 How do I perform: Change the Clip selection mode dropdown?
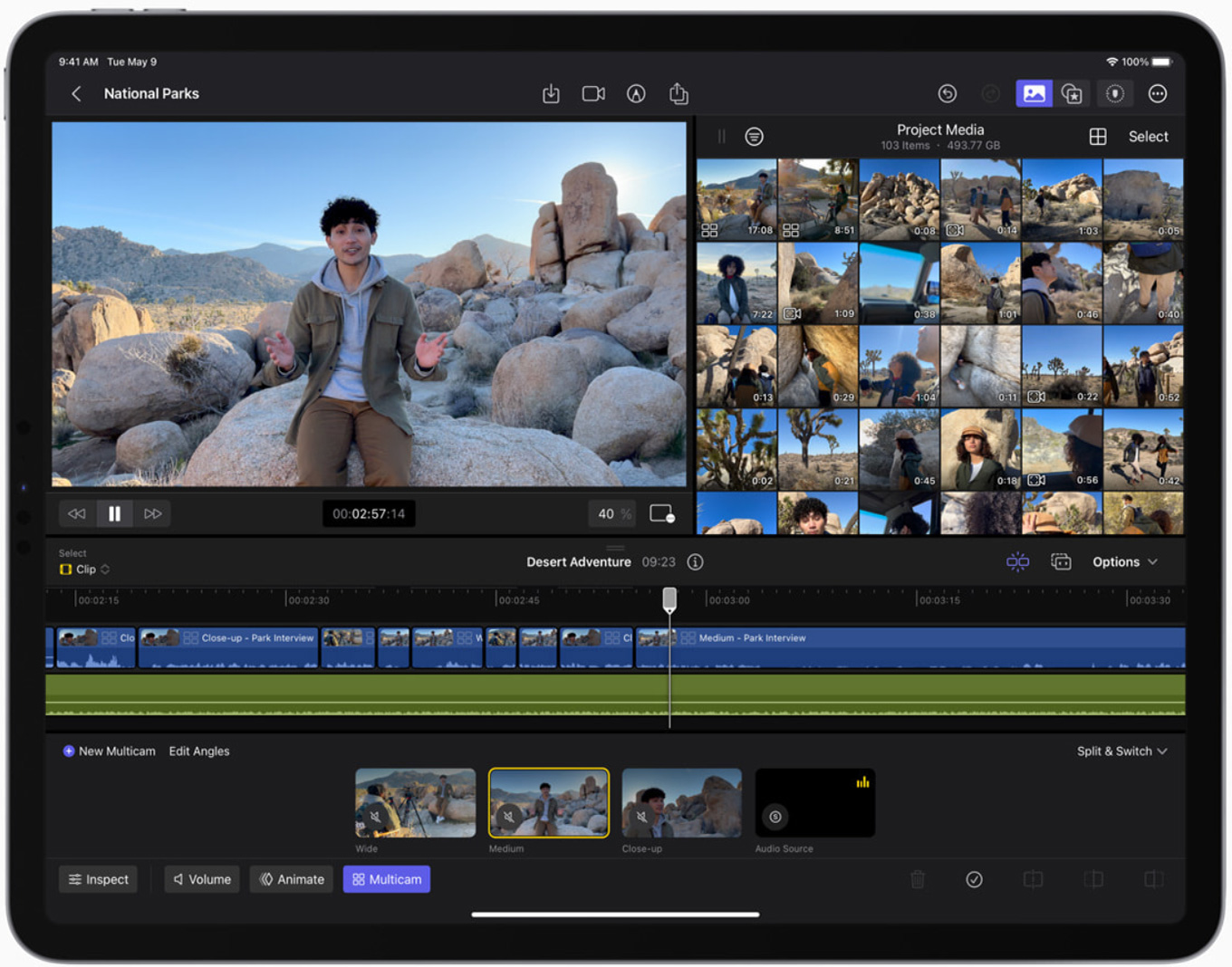click(85, 570)
